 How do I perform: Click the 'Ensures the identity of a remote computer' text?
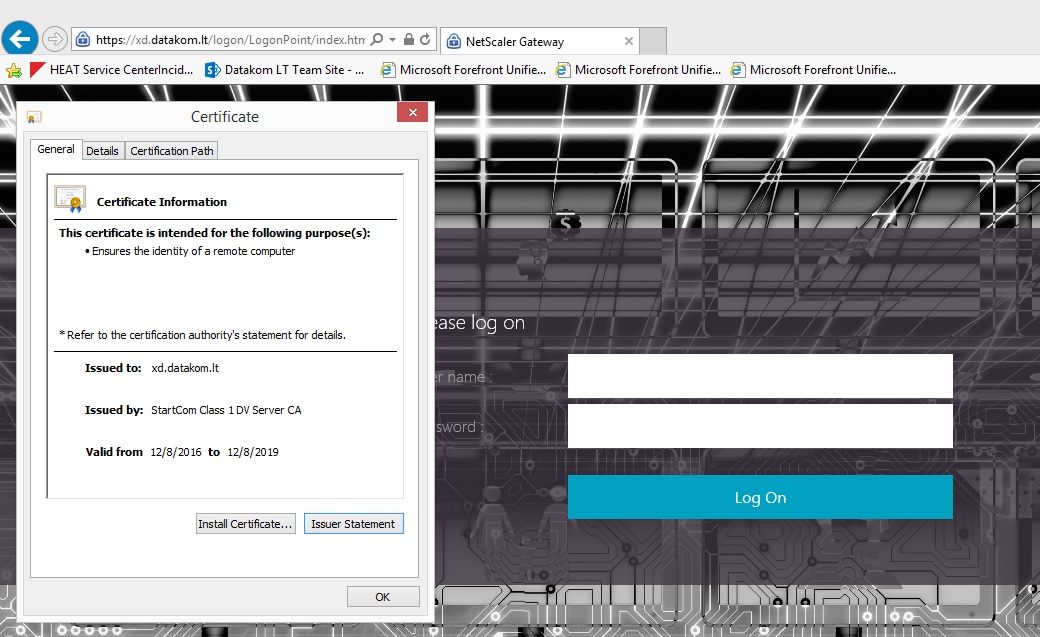pyautogui.click(x=194, y=251)
